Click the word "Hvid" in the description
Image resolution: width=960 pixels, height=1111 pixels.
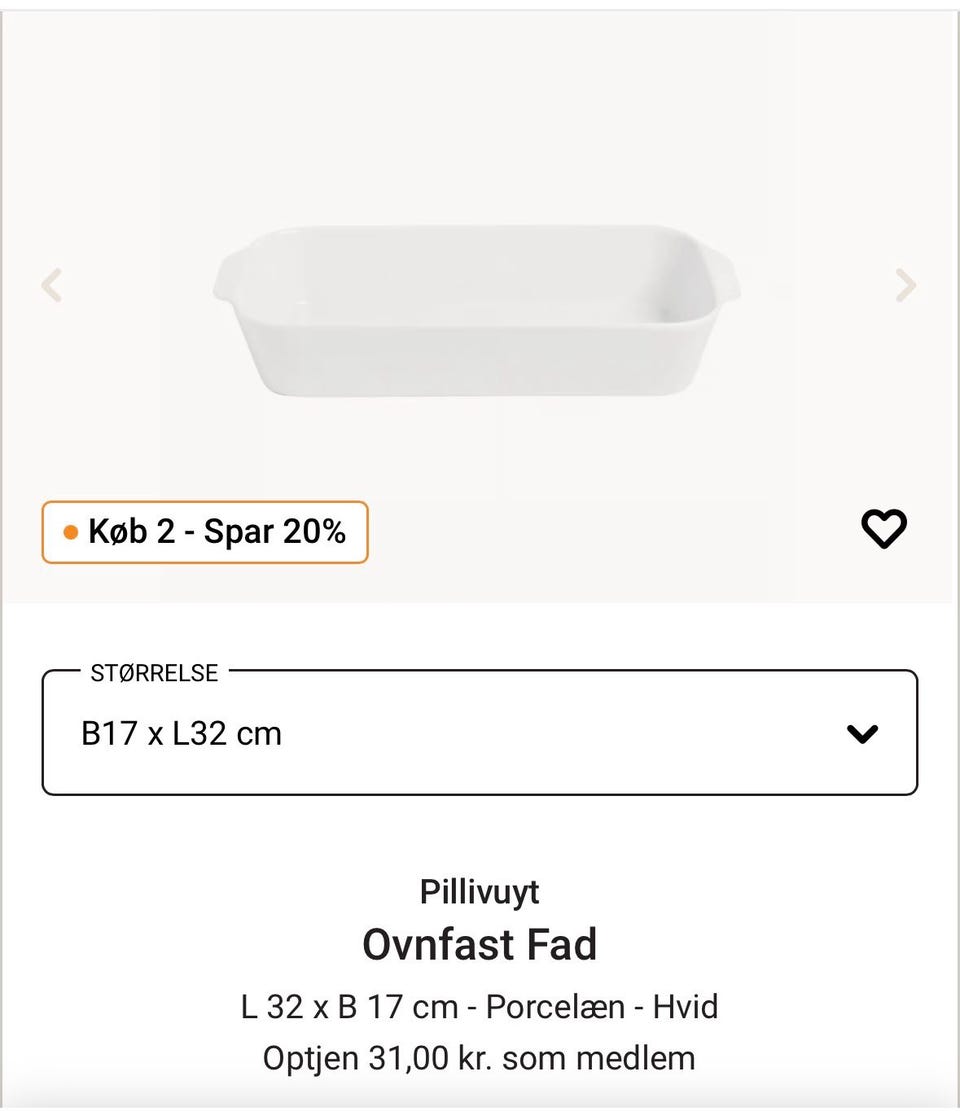[686, 1006]
